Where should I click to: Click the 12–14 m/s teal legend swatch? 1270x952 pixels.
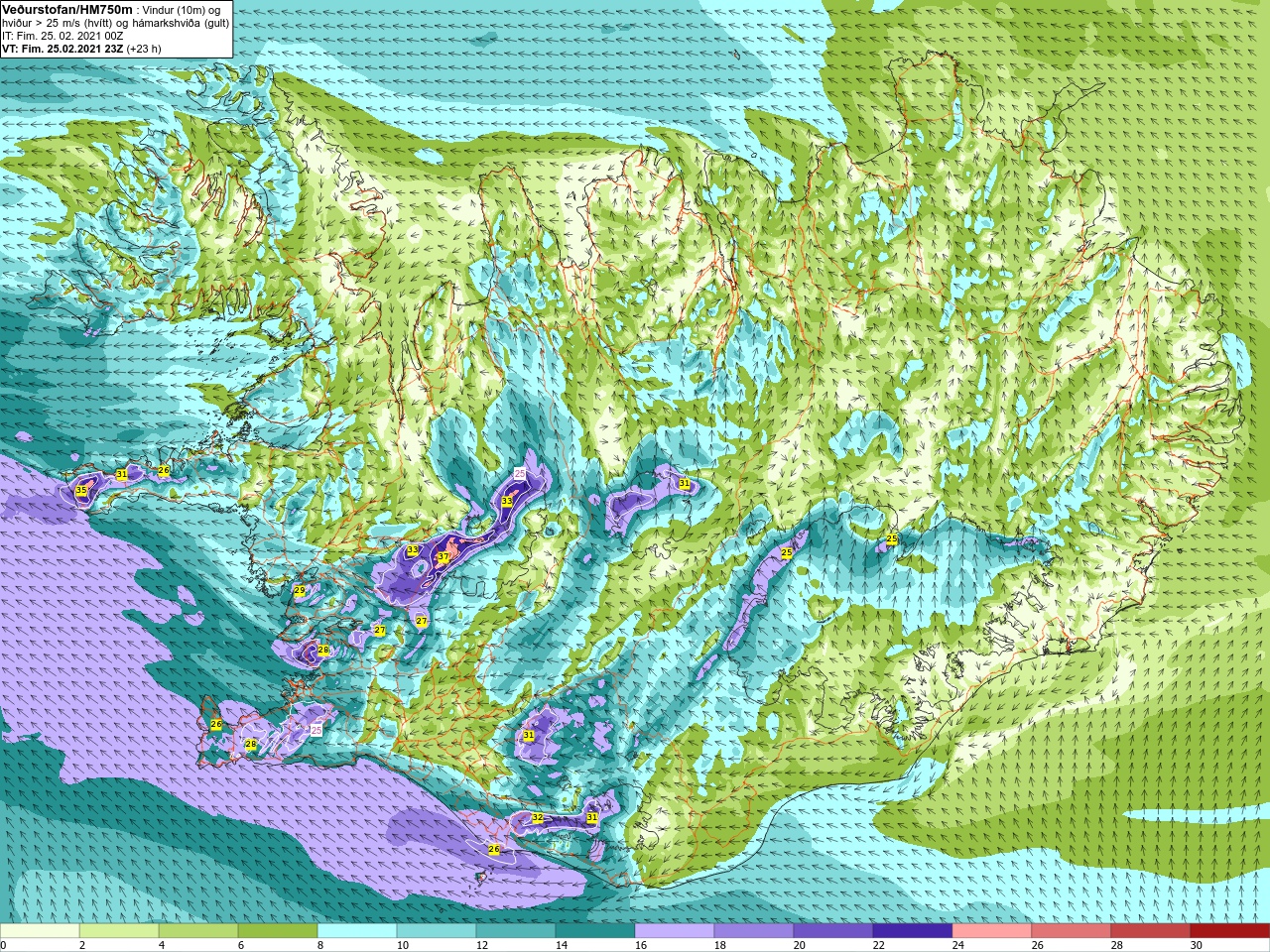[516, 931]
